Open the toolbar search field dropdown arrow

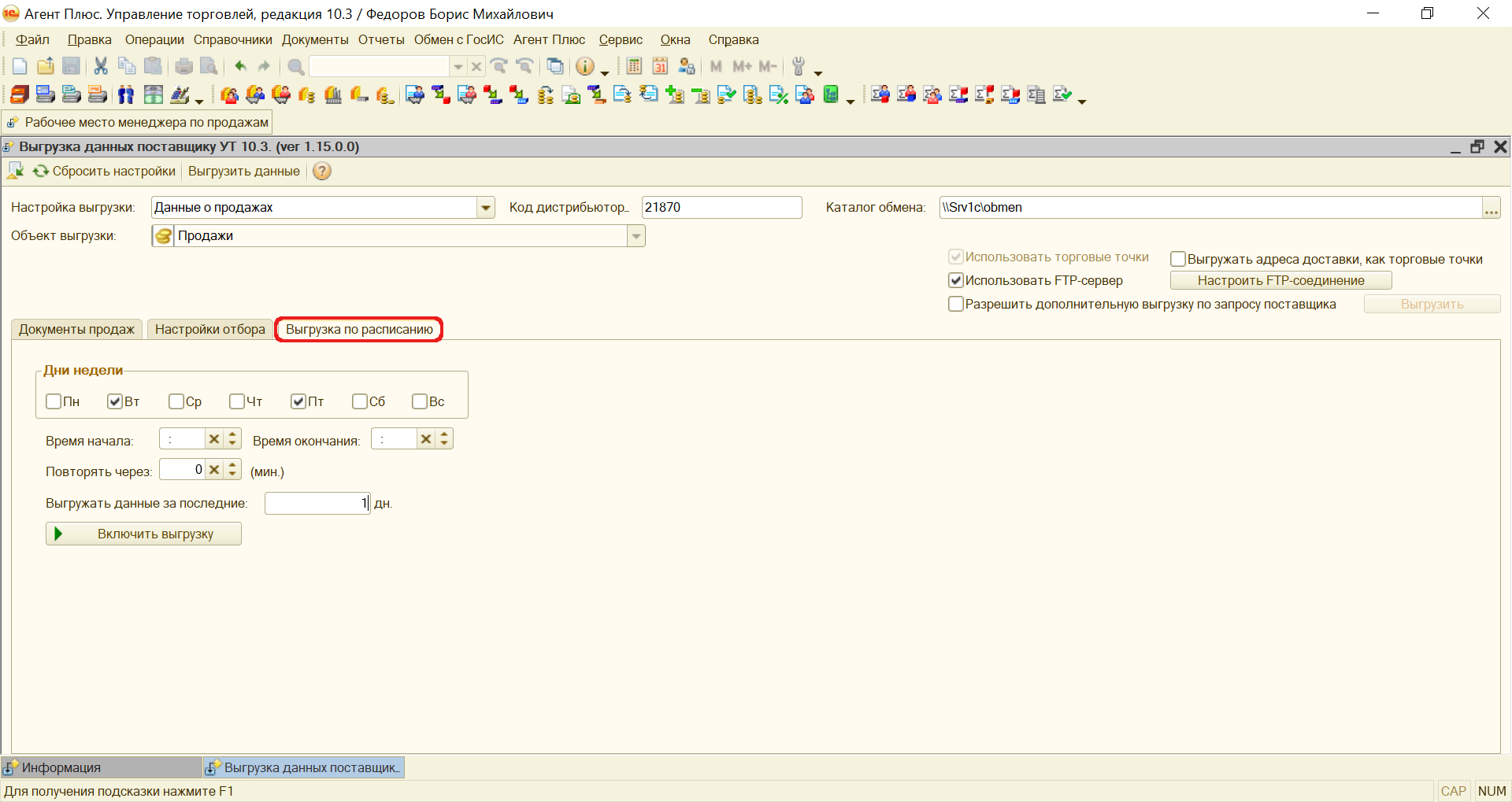coord(458,67)
